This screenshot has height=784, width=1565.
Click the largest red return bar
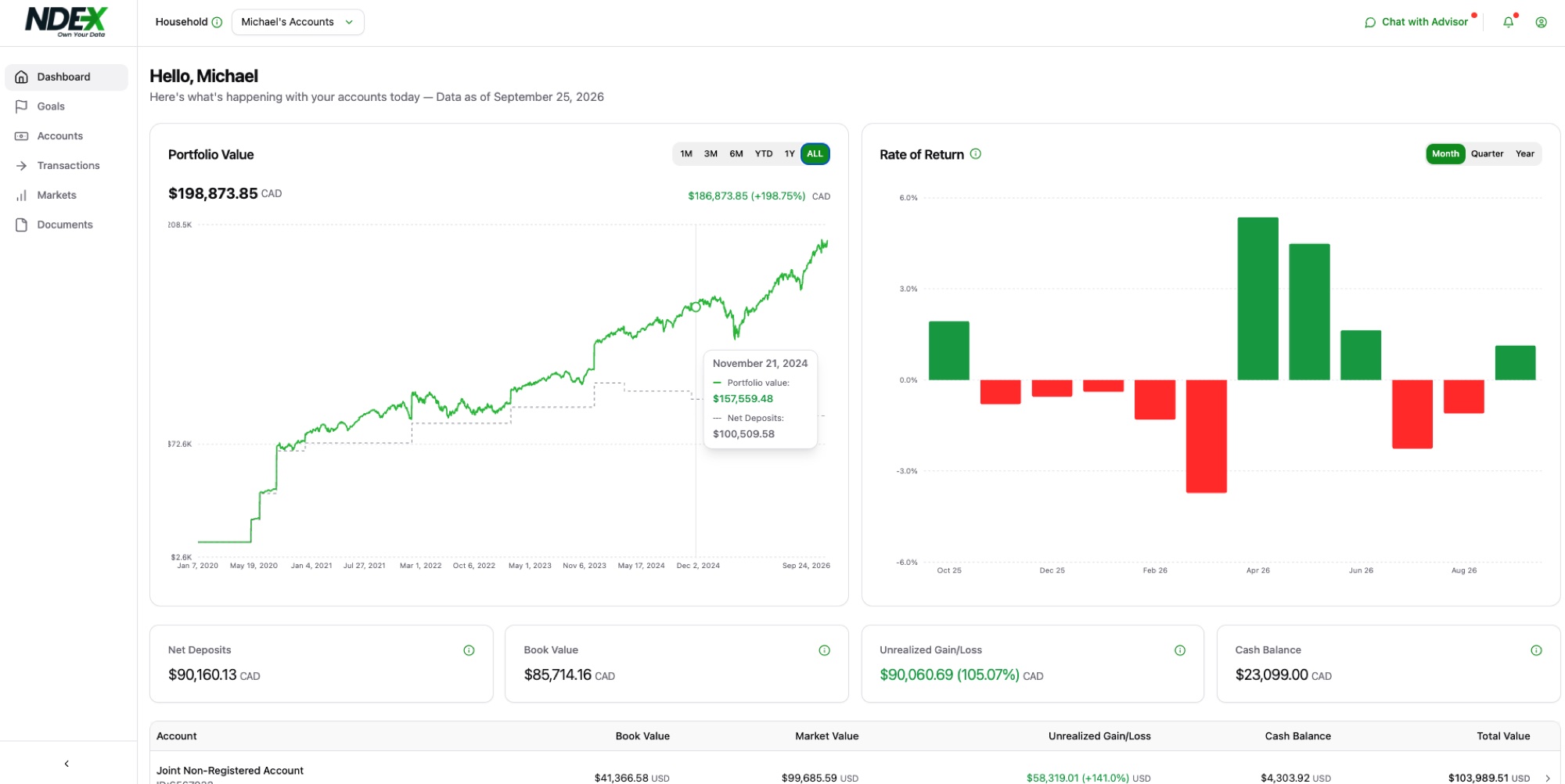pos(1206,437)
